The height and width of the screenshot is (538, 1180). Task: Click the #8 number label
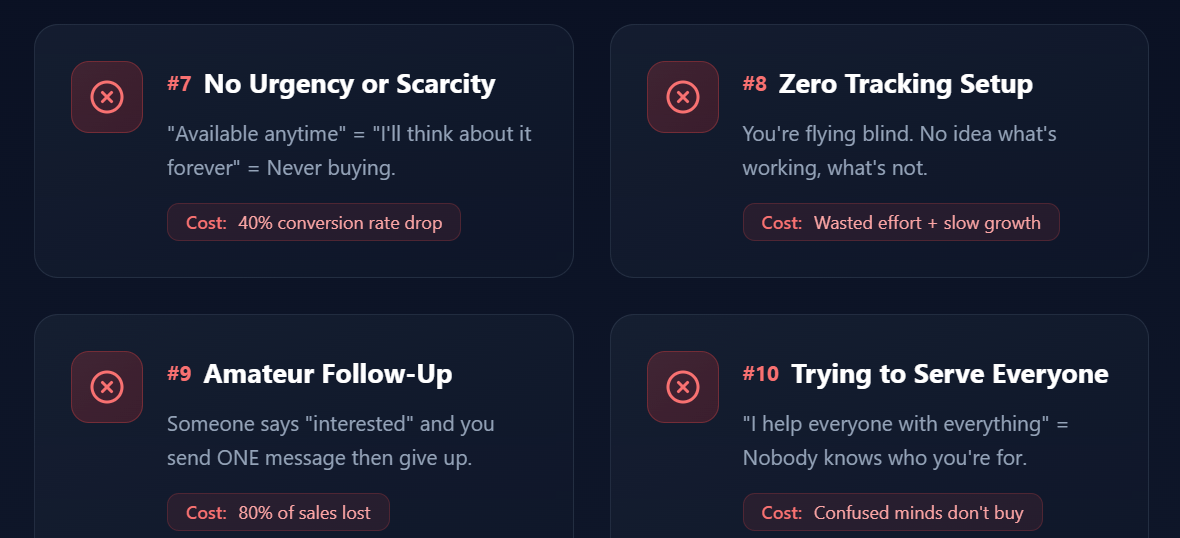(x=755, y=84)
